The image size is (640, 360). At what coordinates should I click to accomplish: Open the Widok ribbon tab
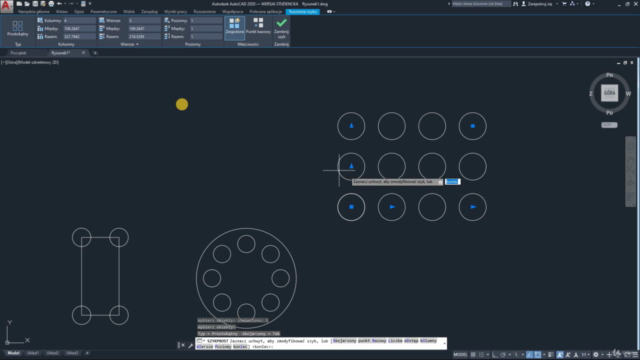pos(129,11)
